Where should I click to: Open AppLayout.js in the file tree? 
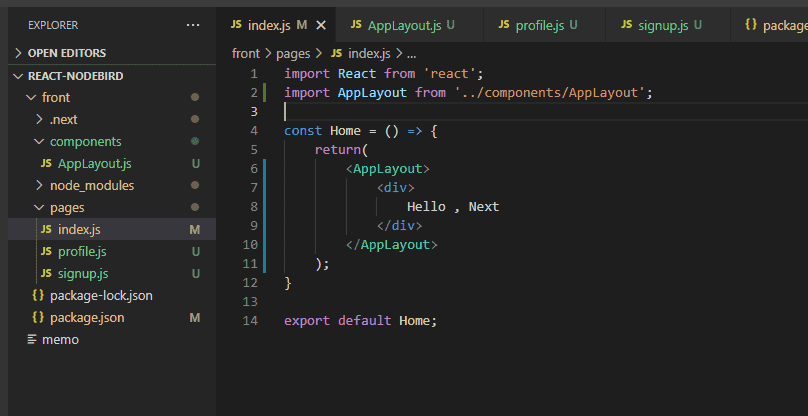click(x=112, y=164)
